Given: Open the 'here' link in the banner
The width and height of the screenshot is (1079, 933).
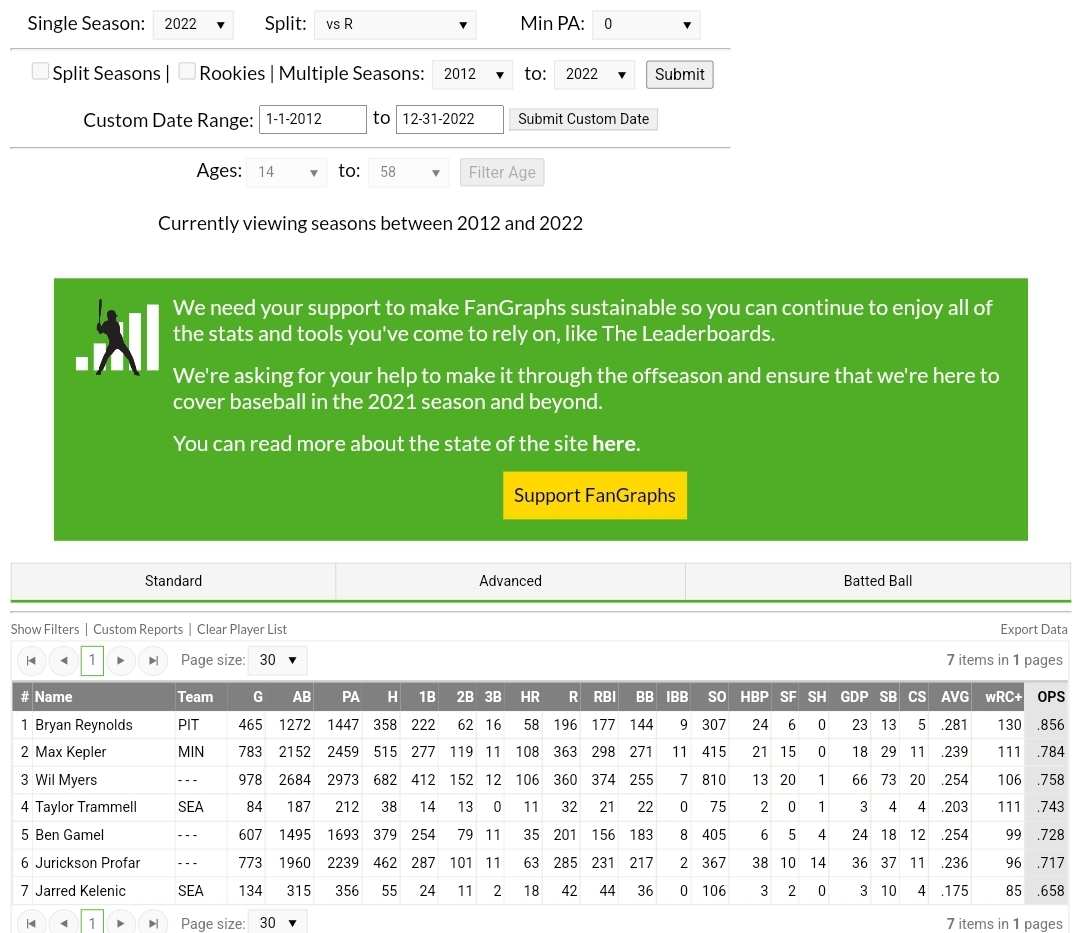Looking at the screenshot, I should click(x=614, y=444).
